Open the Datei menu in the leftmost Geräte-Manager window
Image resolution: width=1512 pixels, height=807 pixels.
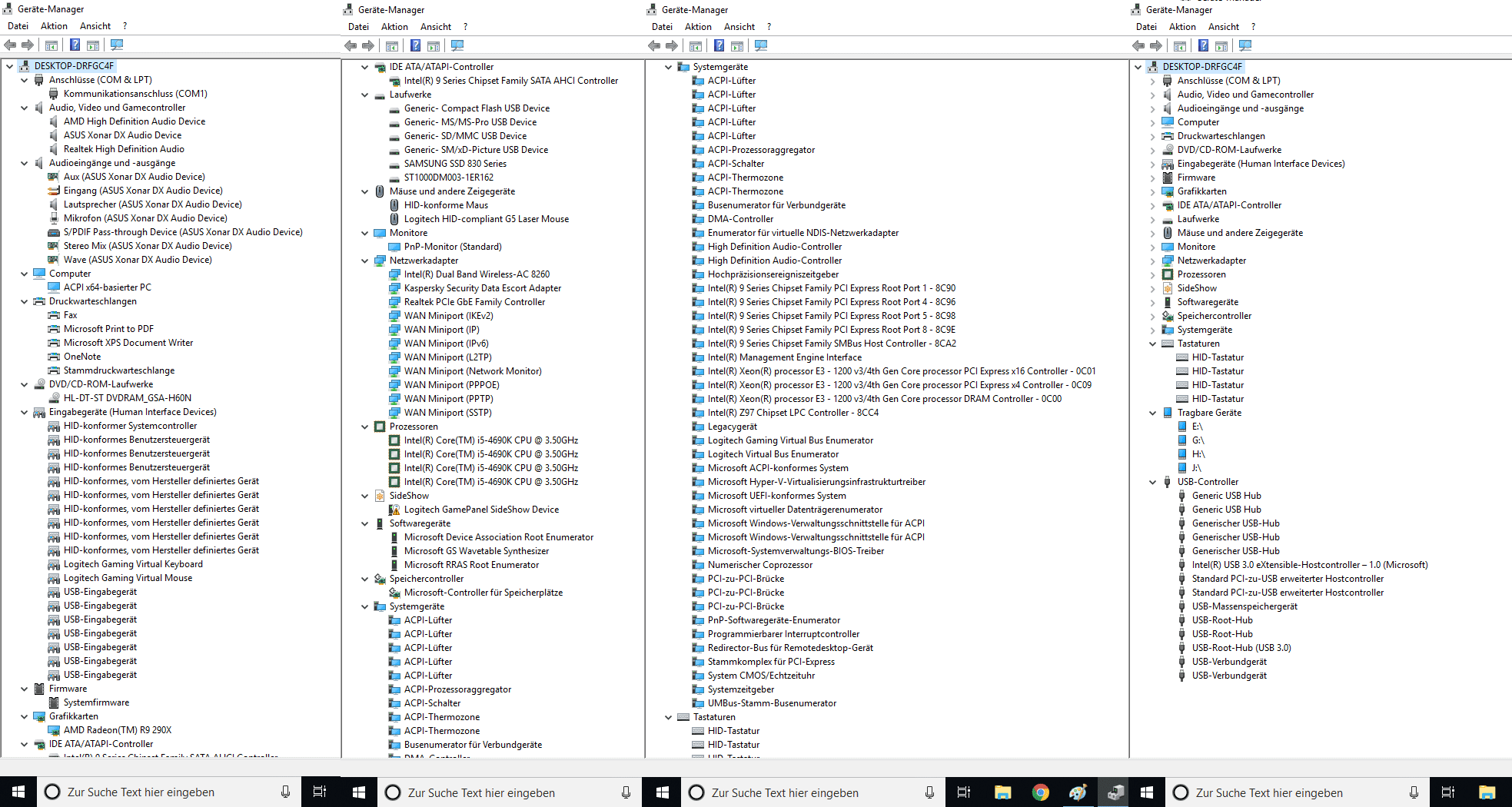coord(18,26)
